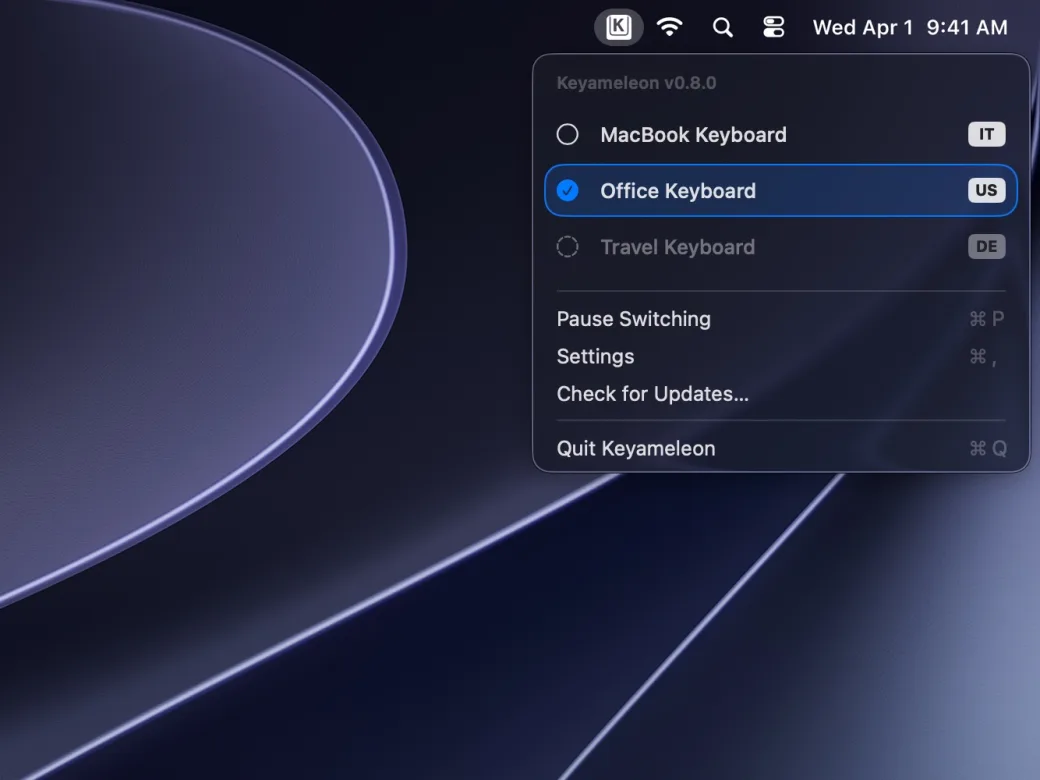Open Spotlight search magnifier icon
The height and width of the screenshot is (780, 1040).
722,27
